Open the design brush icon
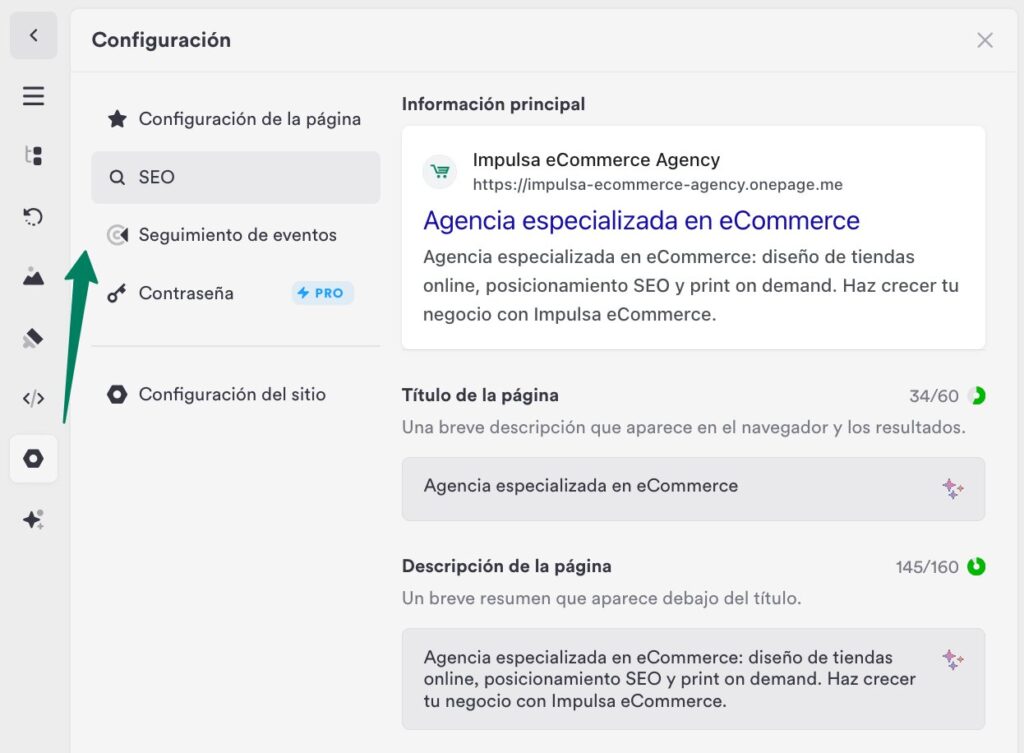 coord(33,338)
